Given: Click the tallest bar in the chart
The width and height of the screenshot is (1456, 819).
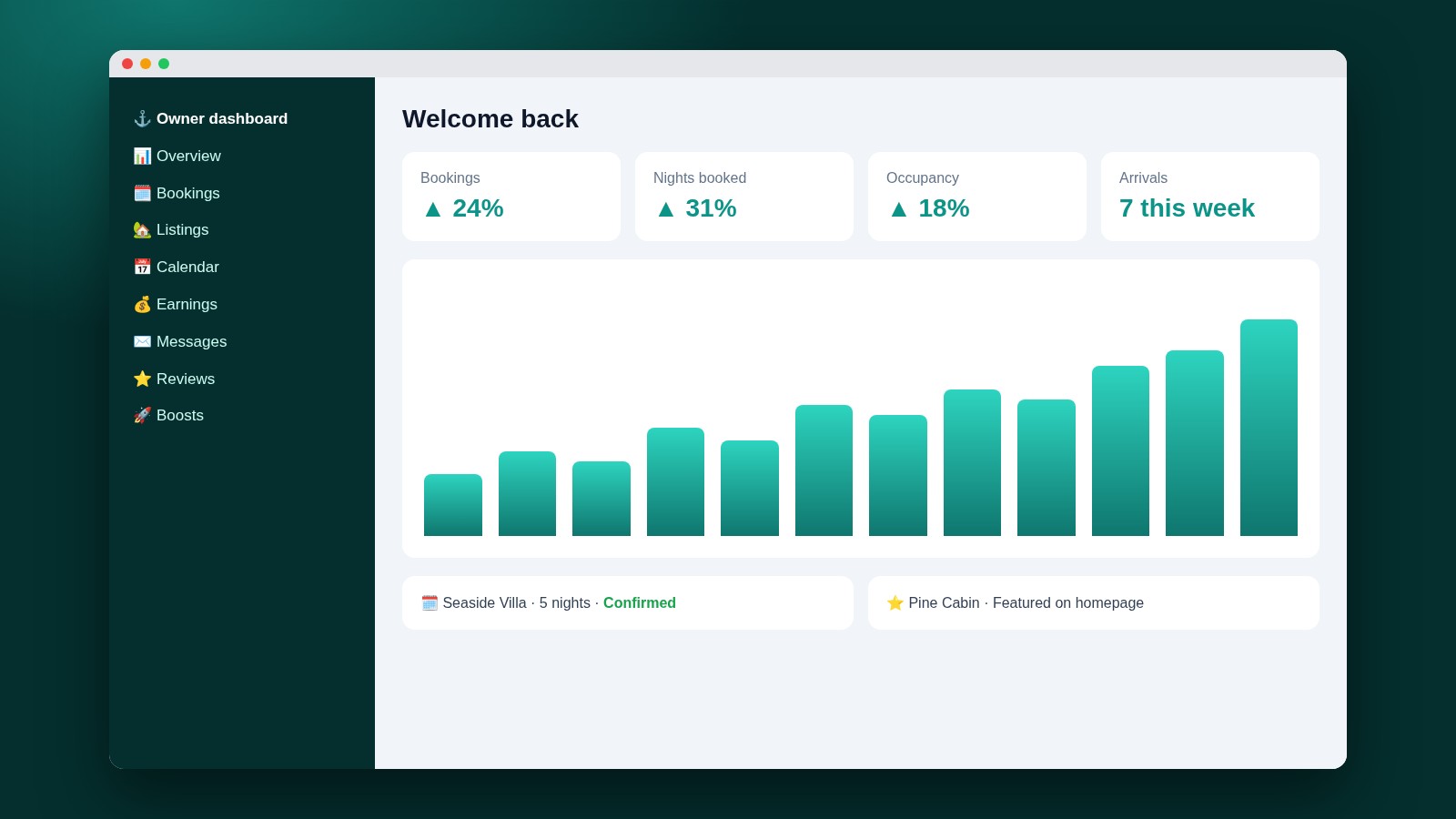Looking at the screenshot, I should (x=1269, y=428).
